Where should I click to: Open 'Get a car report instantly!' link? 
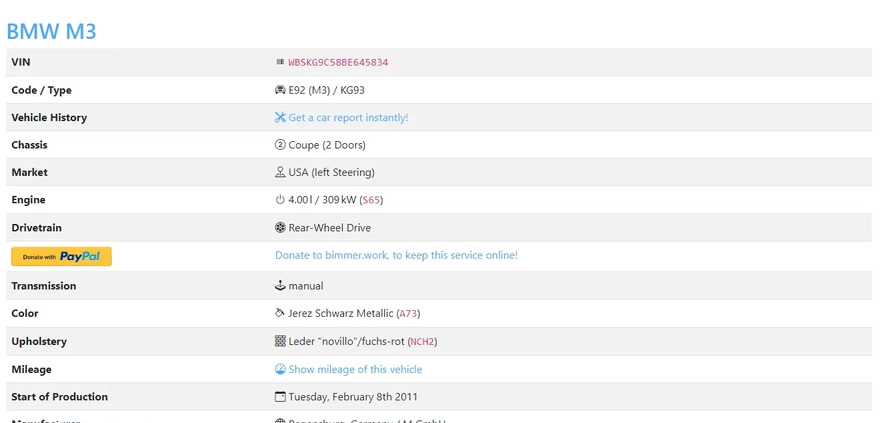349,118
